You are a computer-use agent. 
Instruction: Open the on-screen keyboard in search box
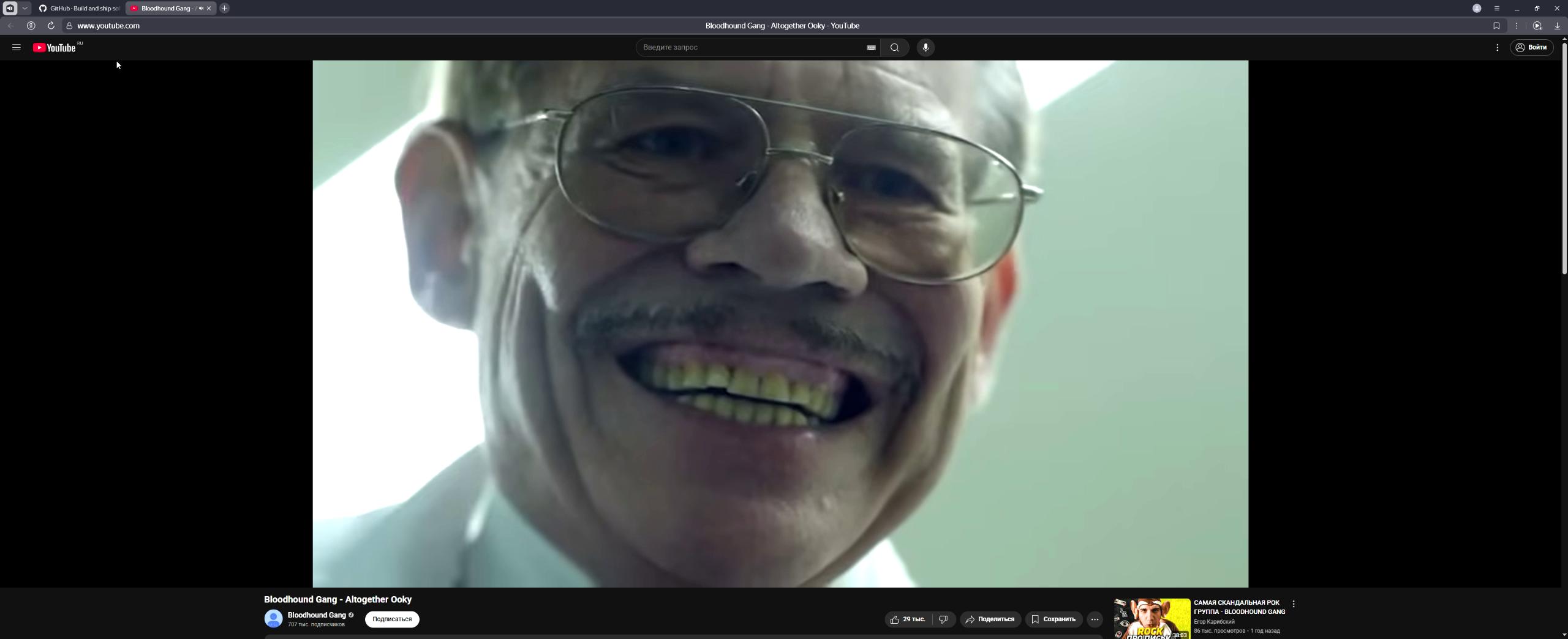pyautogui.click(x=871, y=47)
